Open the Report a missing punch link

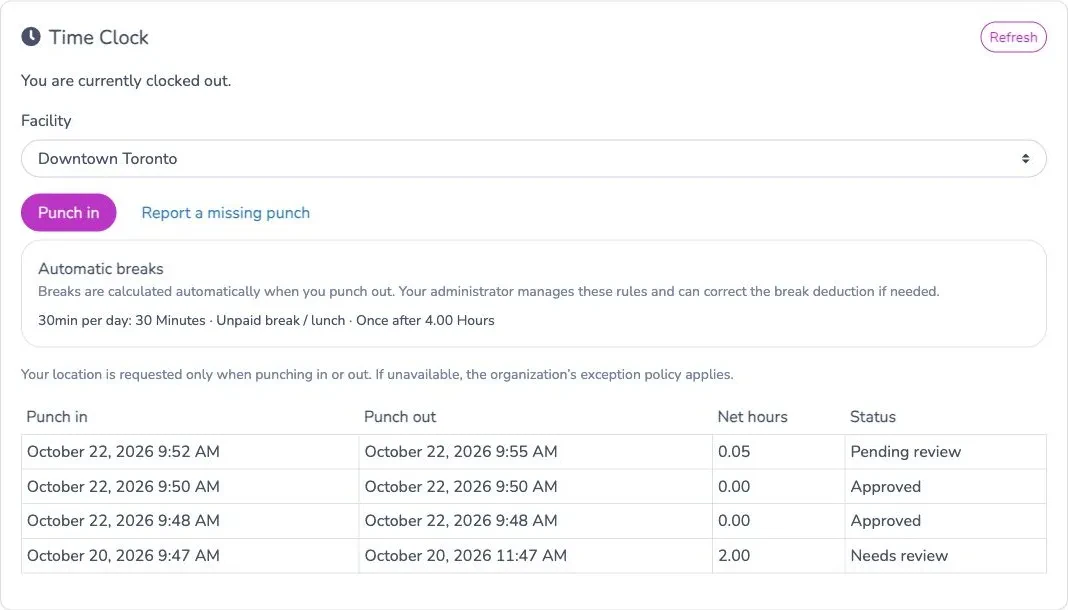[x=225, y=213]
